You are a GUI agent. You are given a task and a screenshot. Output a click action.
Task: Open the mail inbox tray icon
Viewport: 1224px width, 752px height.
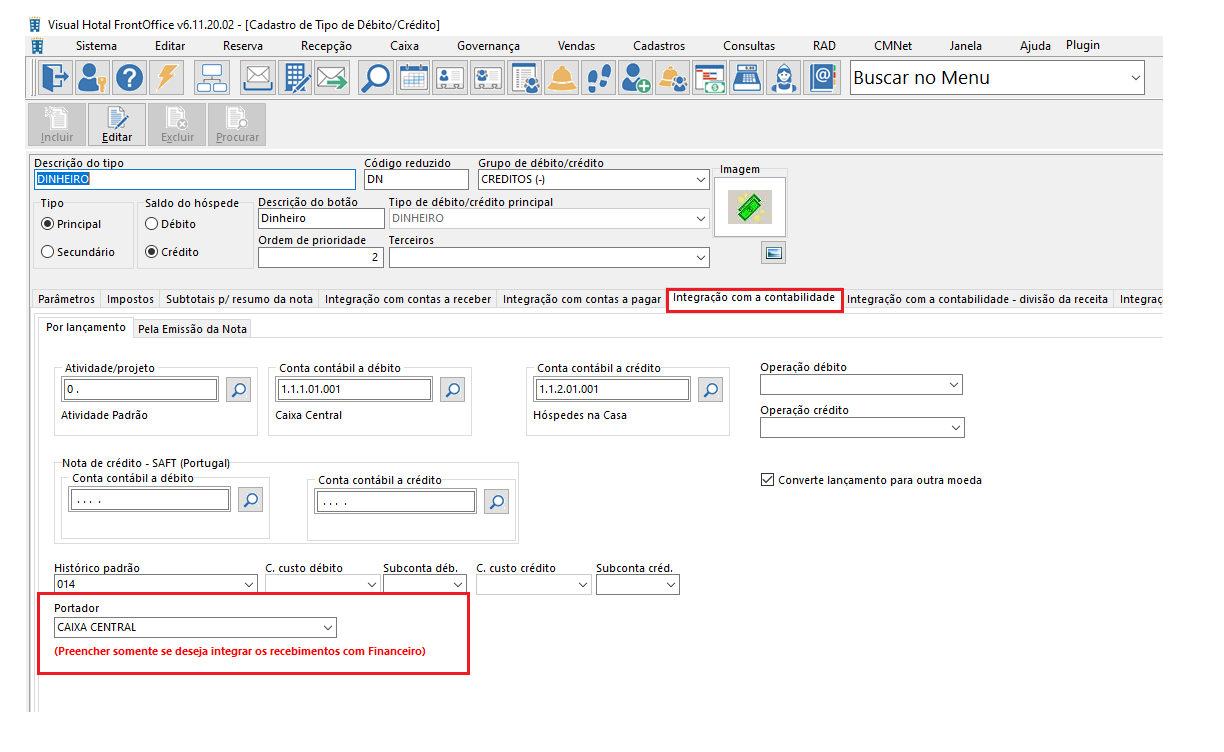258,77
